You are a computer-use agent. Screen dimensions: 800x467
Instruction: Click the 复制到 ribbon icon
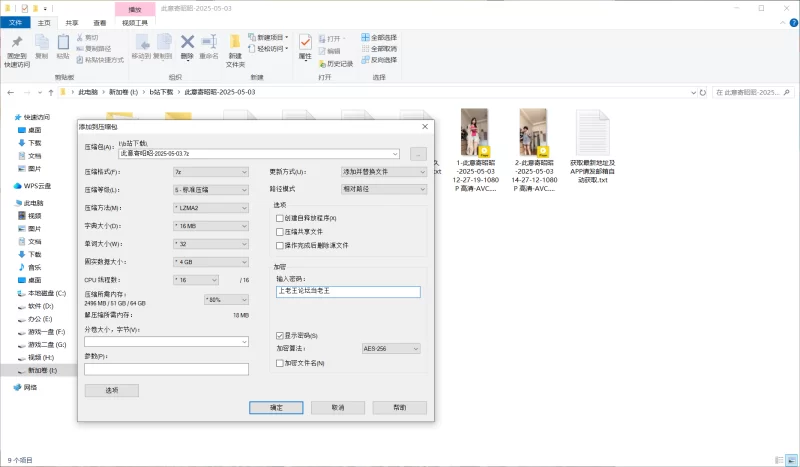pos(163,42)
